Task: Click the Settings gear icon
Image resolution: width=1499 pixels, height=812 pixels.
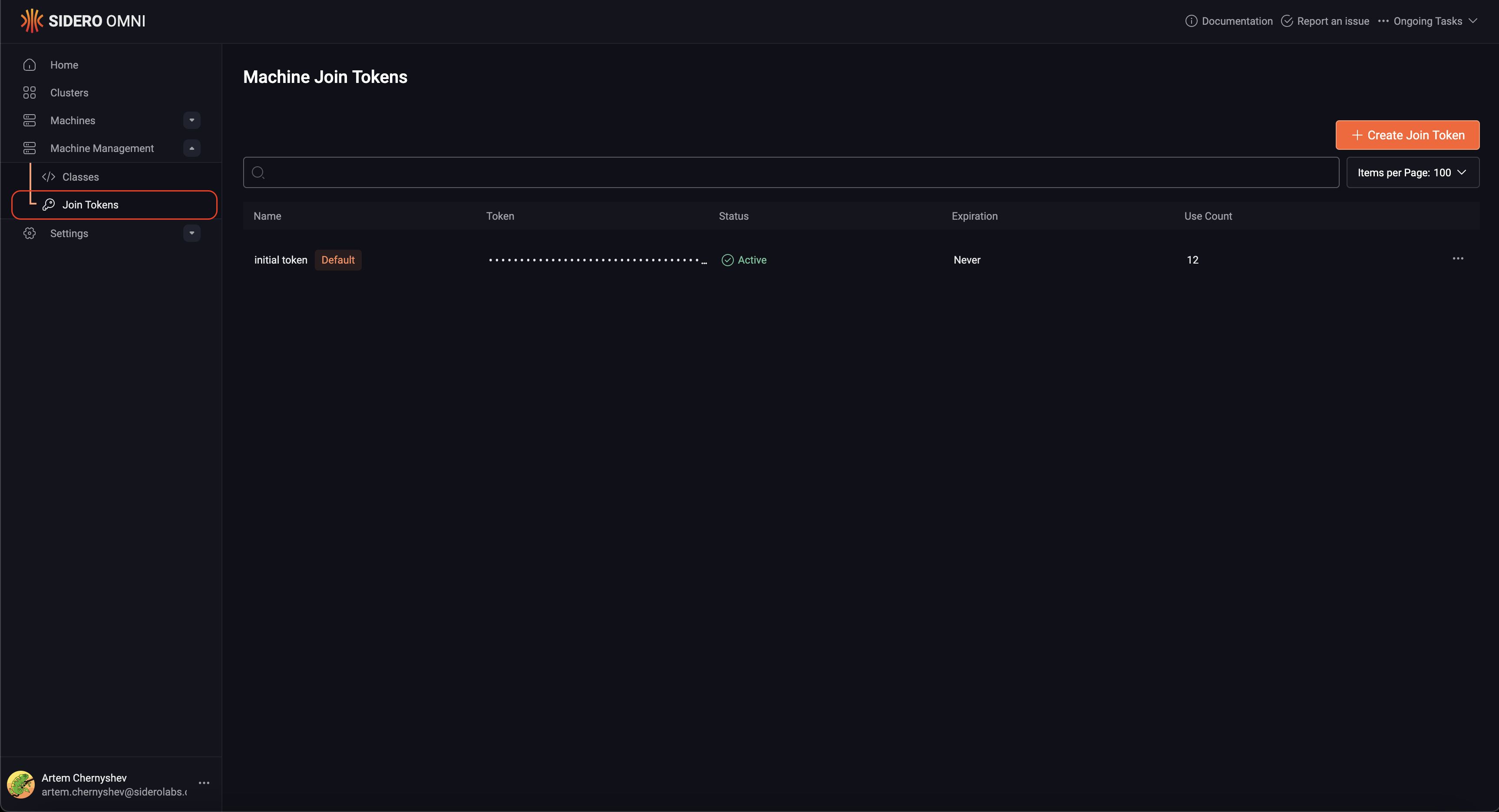Action: (30, 233)
